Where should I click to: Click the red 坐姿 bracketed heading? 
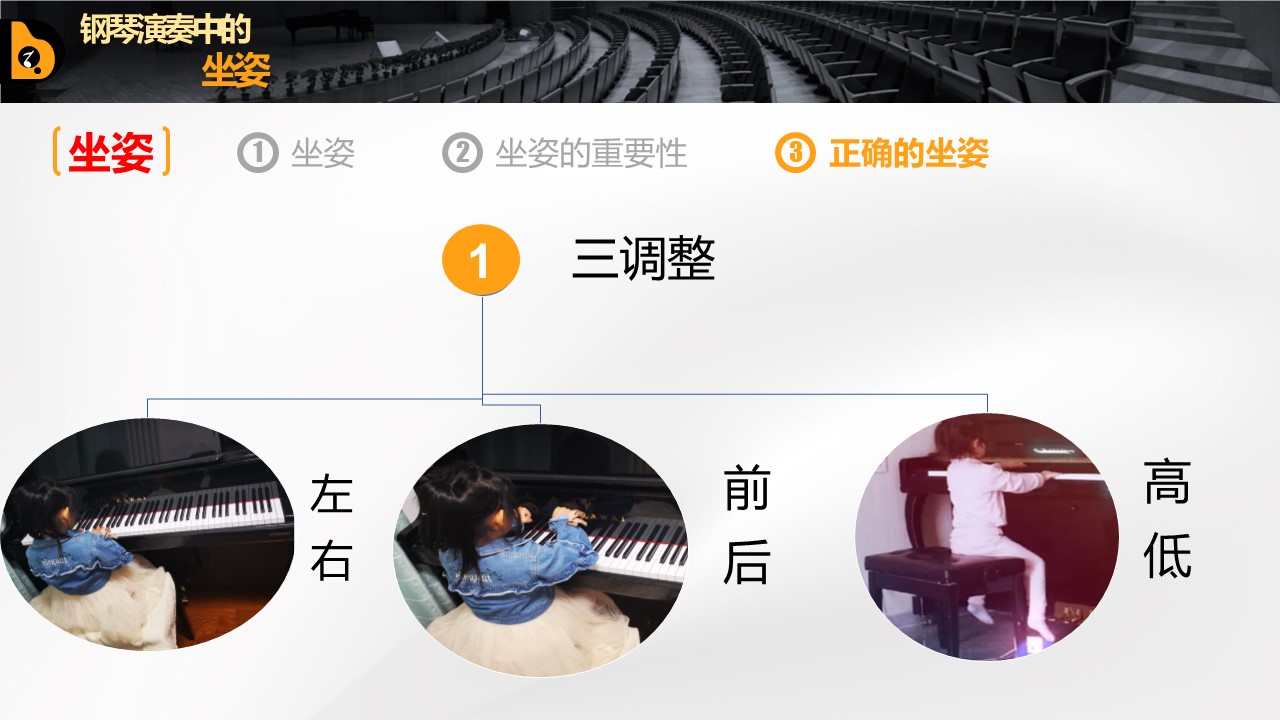(x=111, y=153)
